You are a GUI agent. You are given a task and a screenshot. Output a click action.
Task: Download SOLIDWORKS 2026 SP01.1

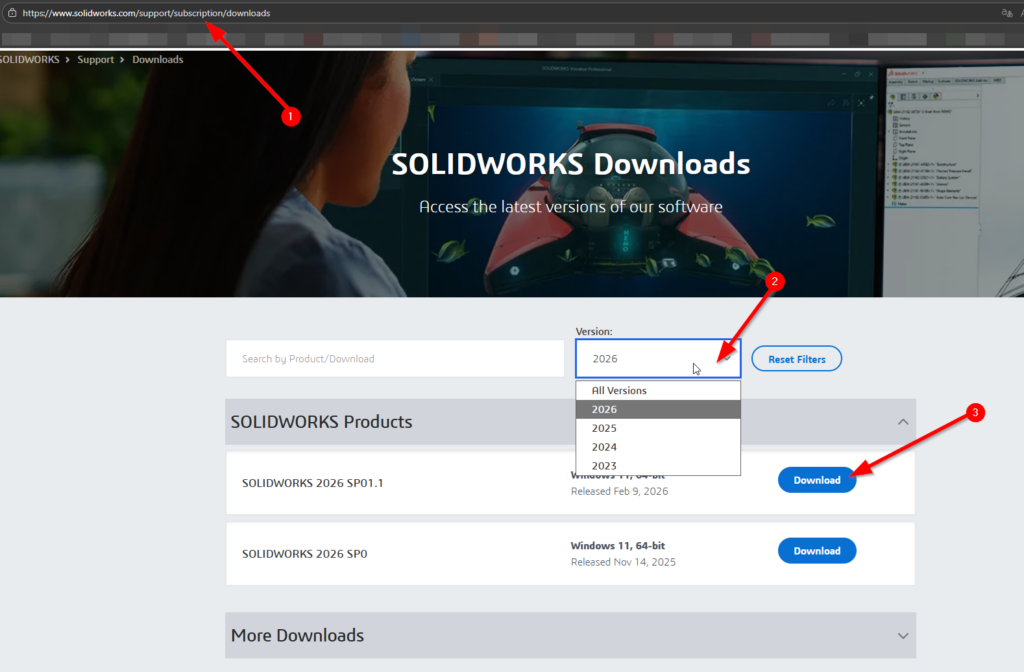817,480
